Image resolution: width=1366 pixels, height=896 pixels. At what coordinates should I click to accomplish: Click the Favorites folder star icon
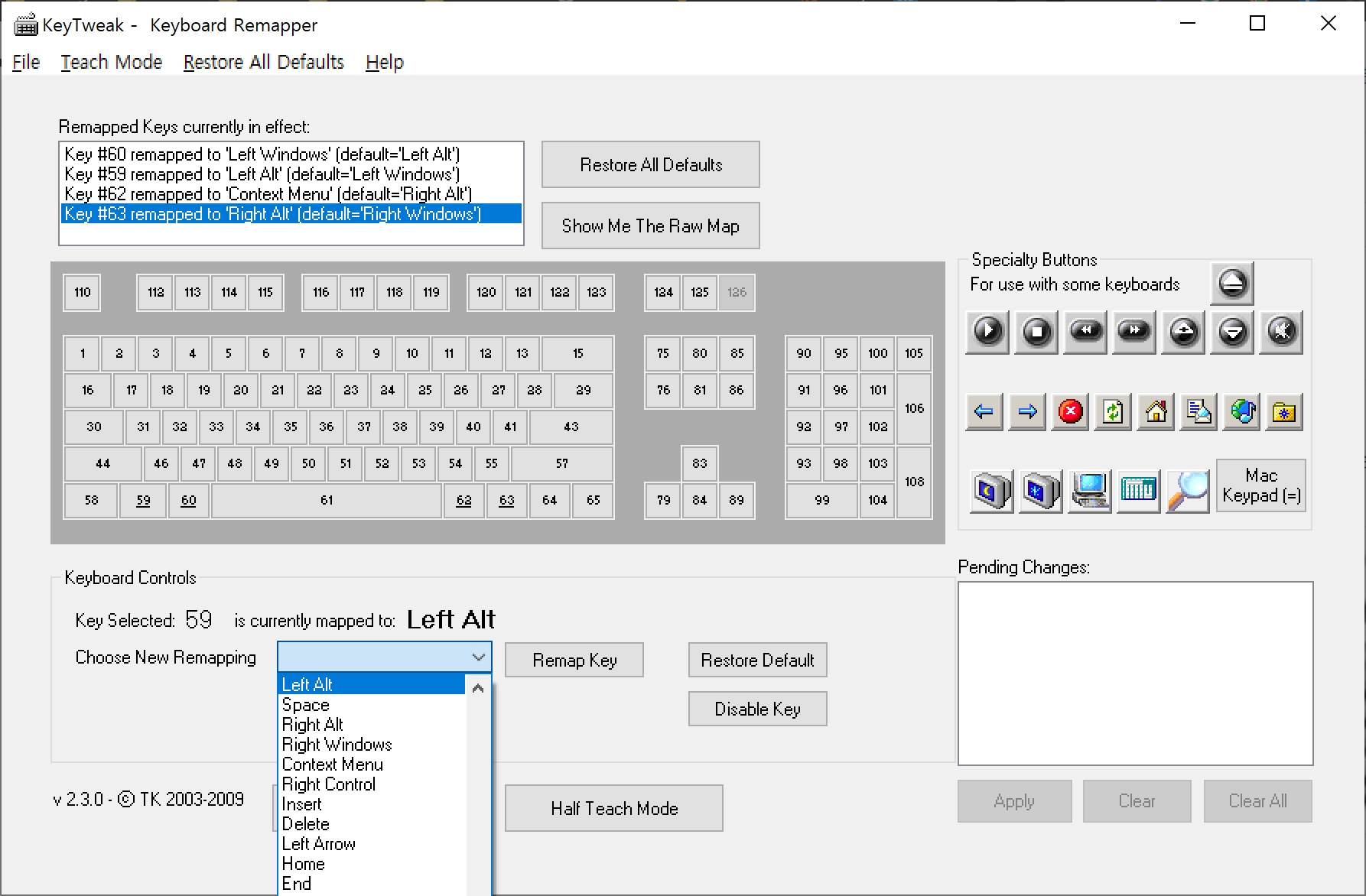click(x=1284, y=412)
